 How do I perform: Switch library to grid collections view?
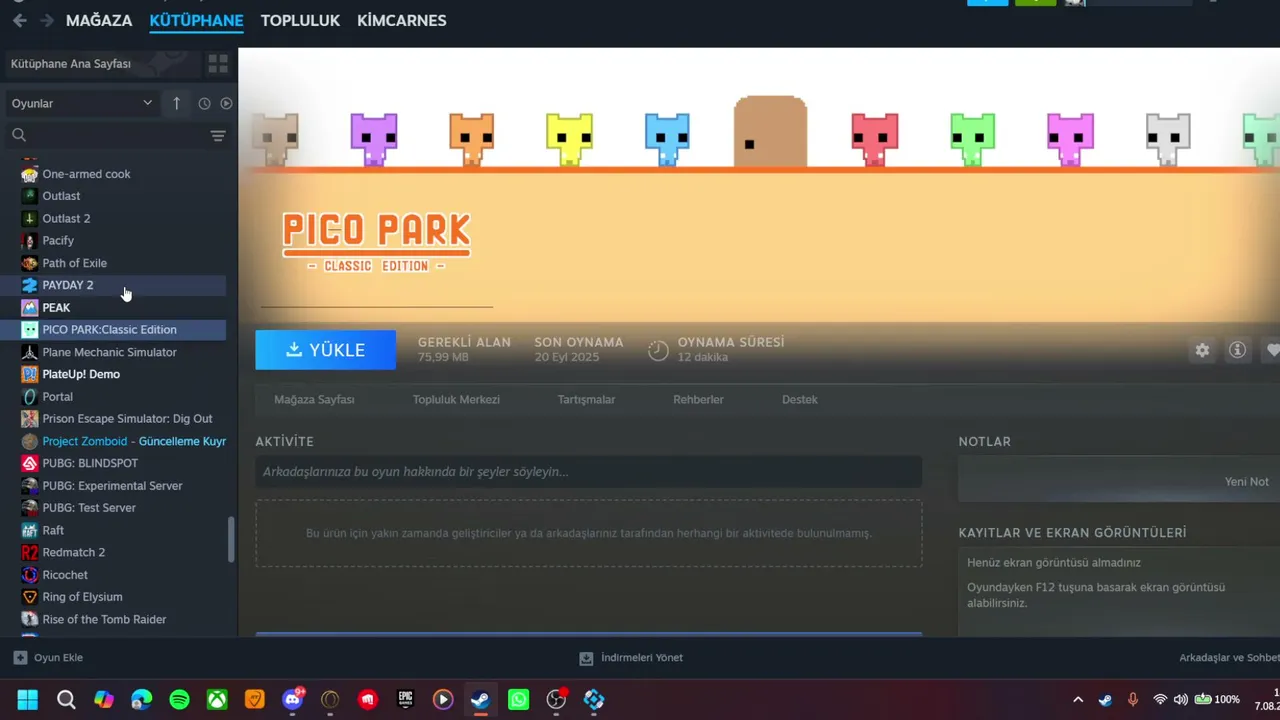(218, 64)
